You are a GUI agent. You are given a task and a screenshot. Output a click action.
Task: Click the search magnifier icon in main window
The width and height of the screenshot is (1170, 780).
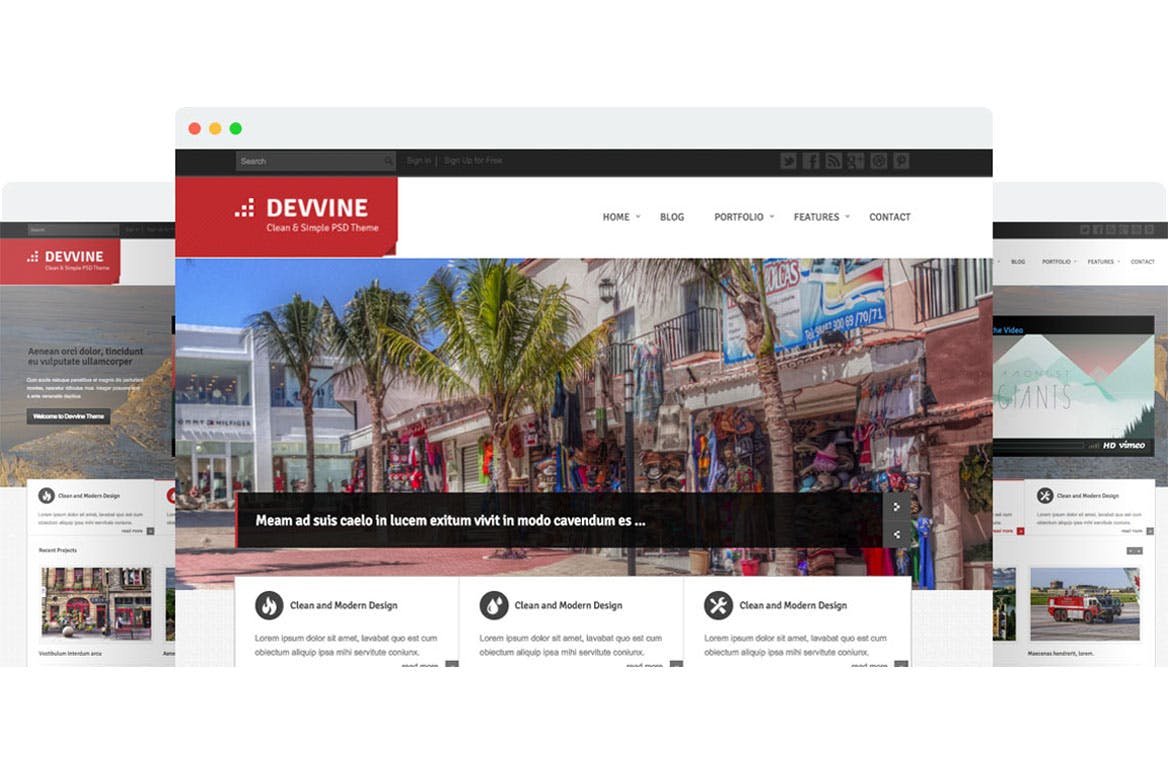[x=388, y=161]
